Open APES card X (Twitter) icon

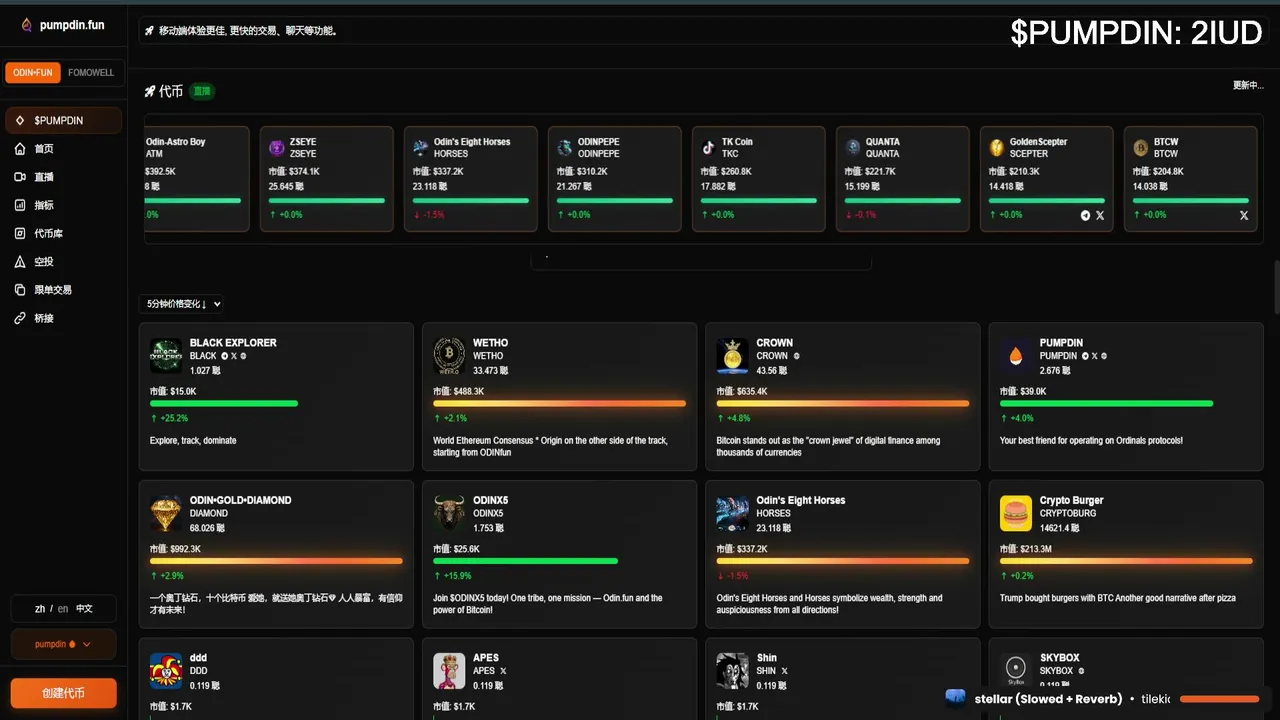503,671
